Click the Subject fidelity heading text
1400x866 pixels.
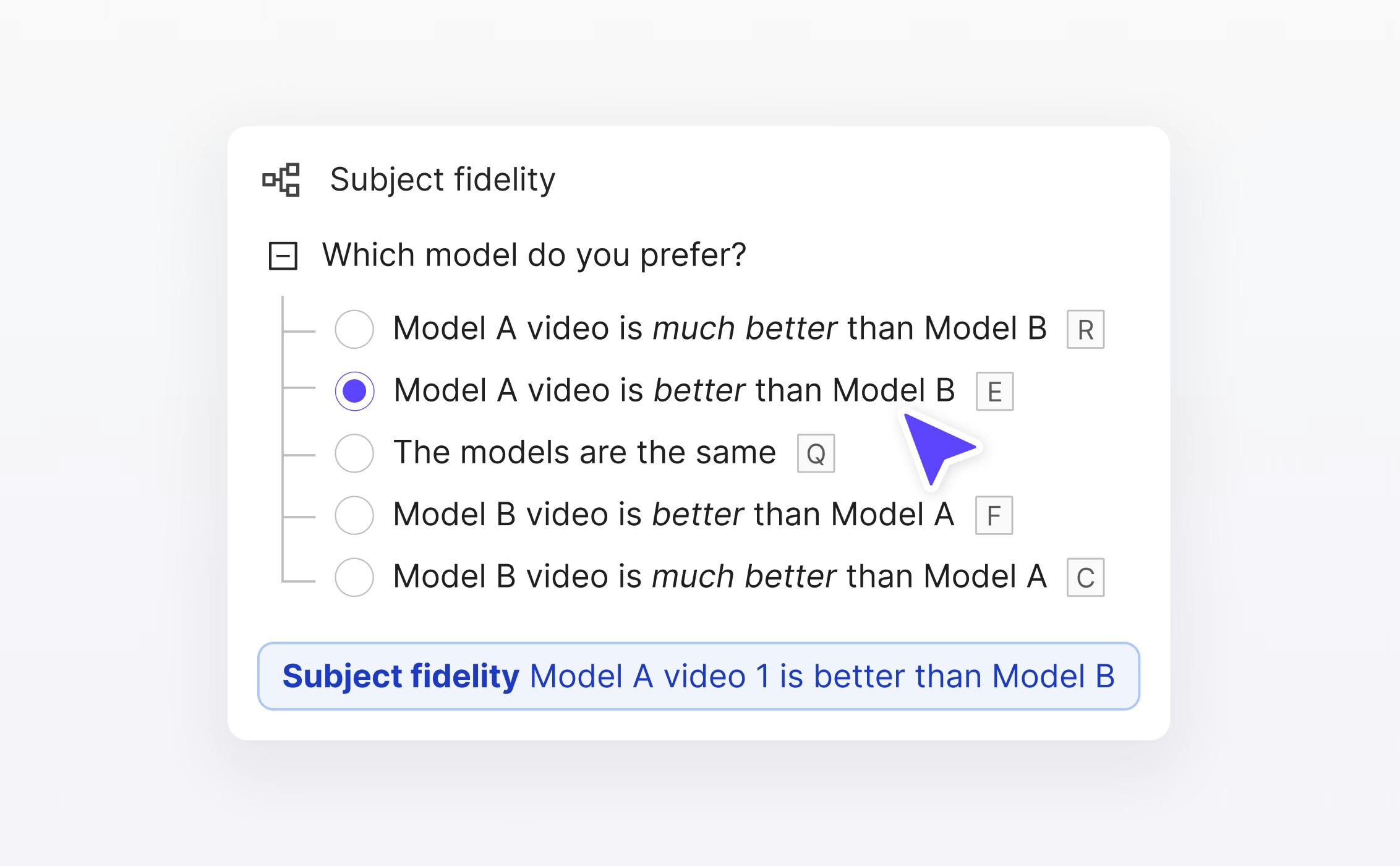[x=442, y=180]
